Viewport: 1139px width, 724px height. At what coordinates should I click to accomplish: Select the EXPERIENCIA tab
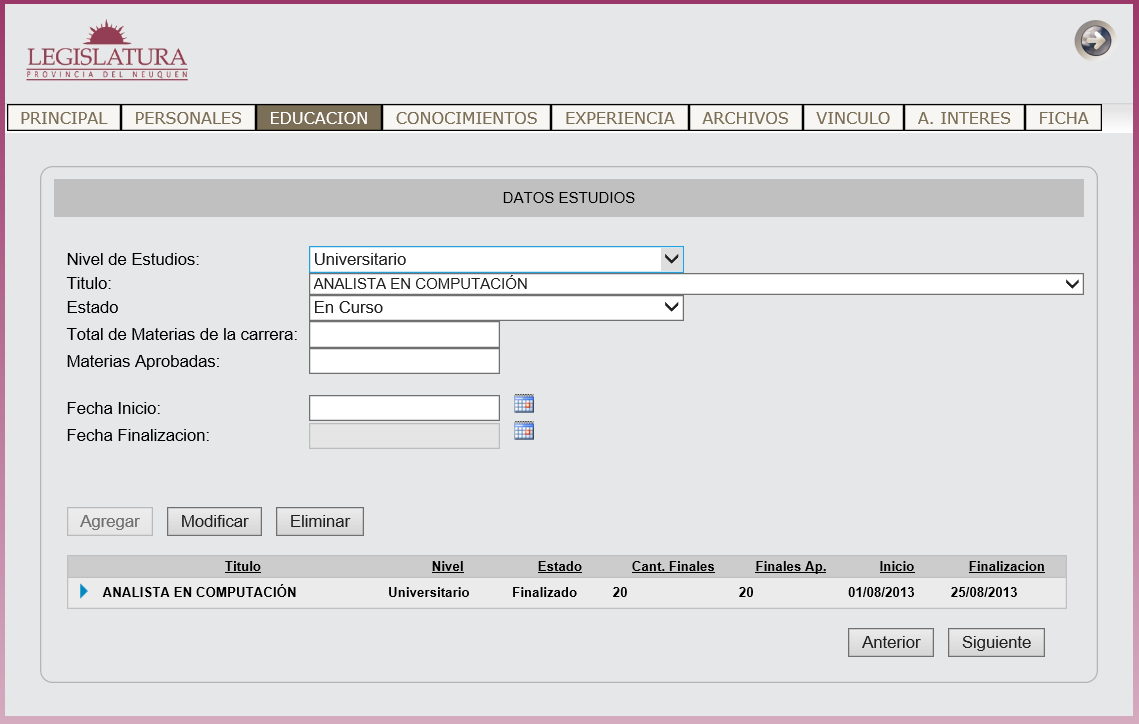(x=620, y=118)
